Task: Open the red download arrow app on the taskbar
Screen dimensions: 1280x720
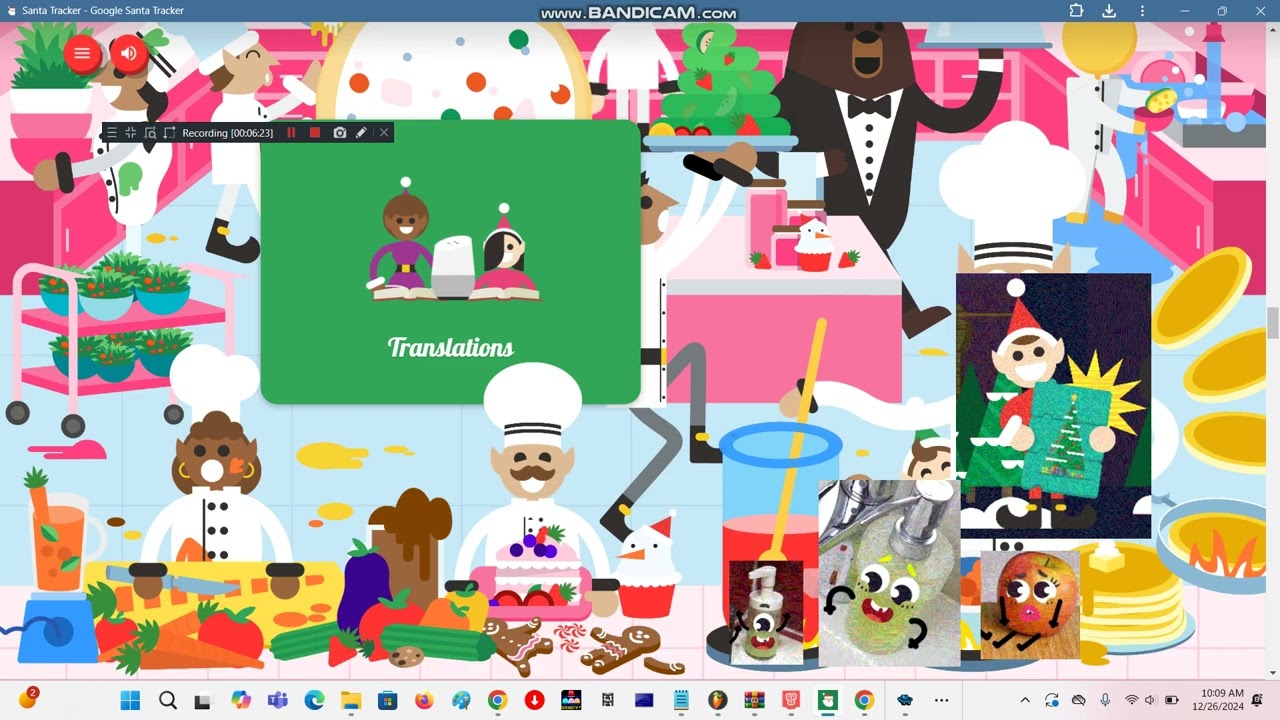Action: point(534,700)
